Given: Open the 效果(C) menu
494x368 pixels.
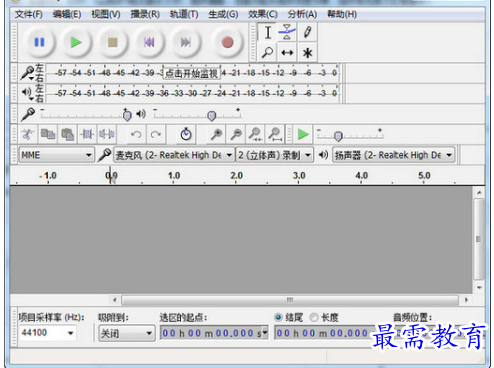Looking at the screenshot, I should point(263,14).
